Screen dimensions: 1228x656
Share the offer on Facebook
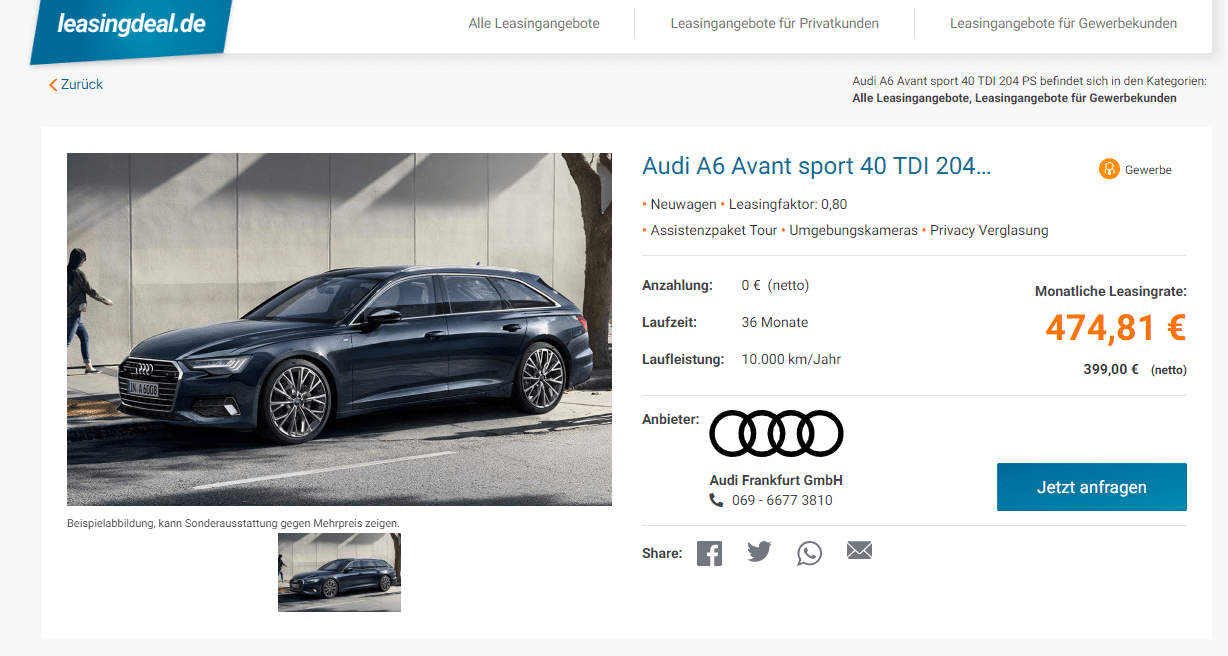click(x=709, y=553)
